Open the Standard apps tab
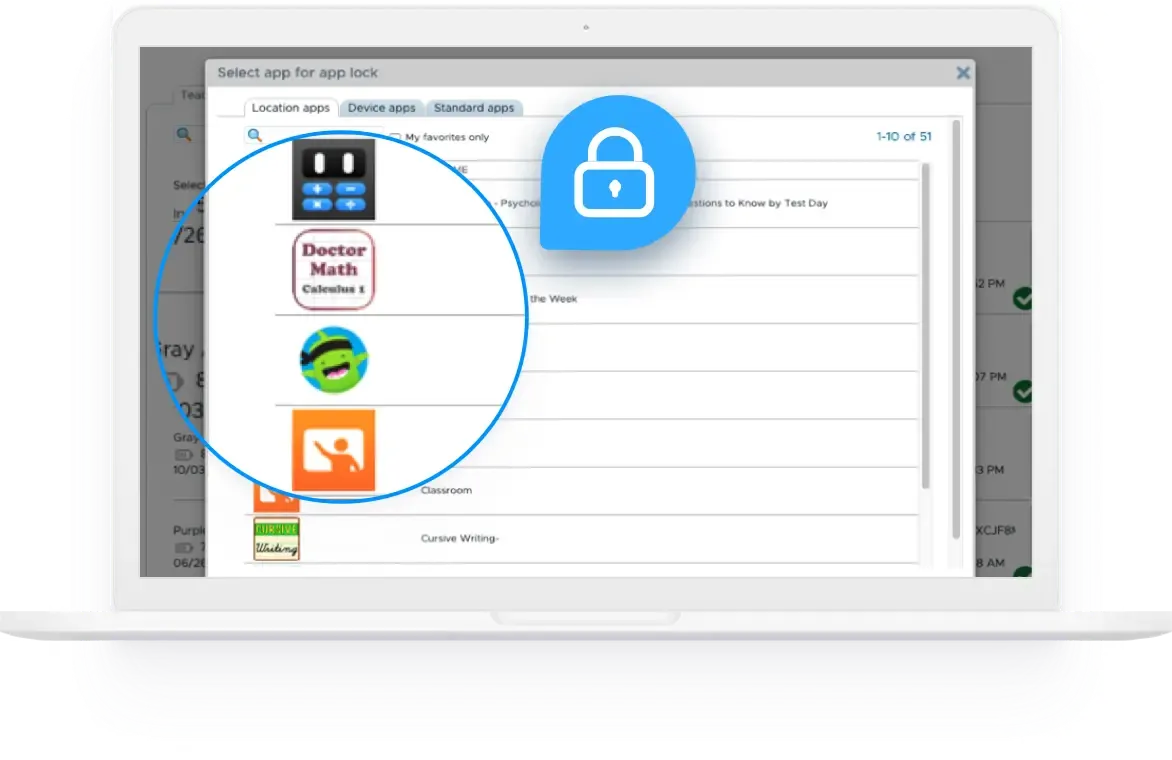Viewport: 1172px width, 760px height. pos(474,108)
